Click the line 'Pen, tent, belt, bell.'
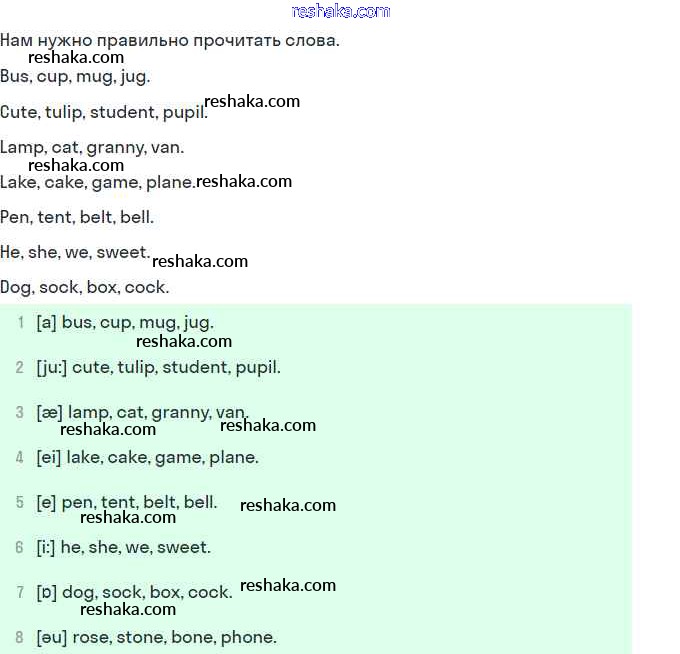The height and width of the screenshot is (654, 680). (77, 217)
